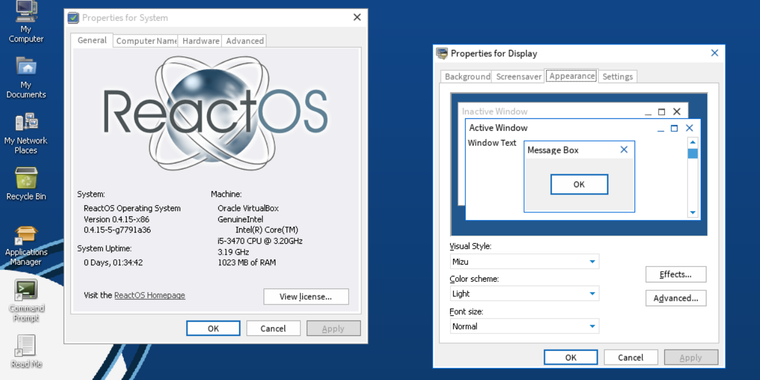This screenshot has width=760, height=380.
Task: Click the '1023 MB of RAM' text
Action: pos(247,263)
